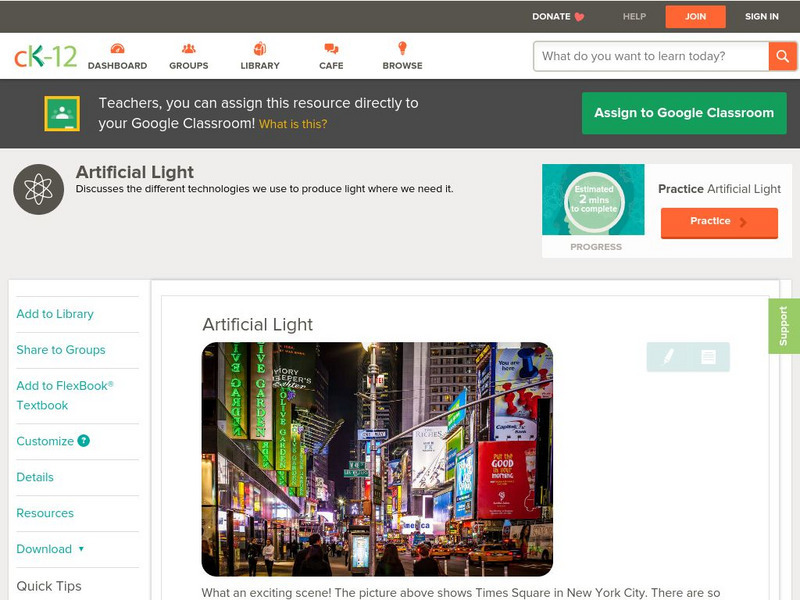Open the Browse lightbulb icon
800x600 pixels.
pos(402,48)
